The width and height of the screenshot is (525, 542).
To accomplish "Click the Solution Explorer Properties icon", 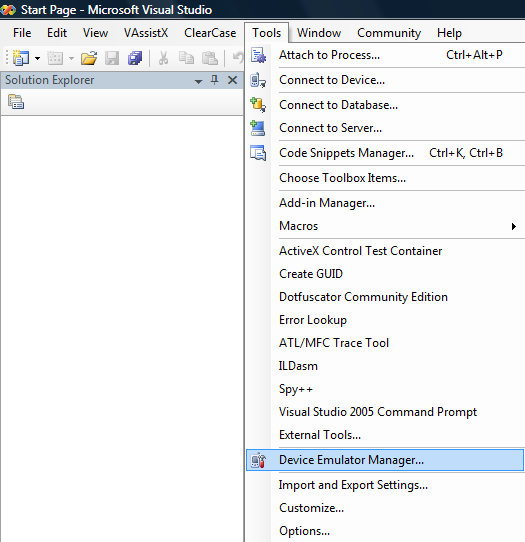I will click(16, 102).
